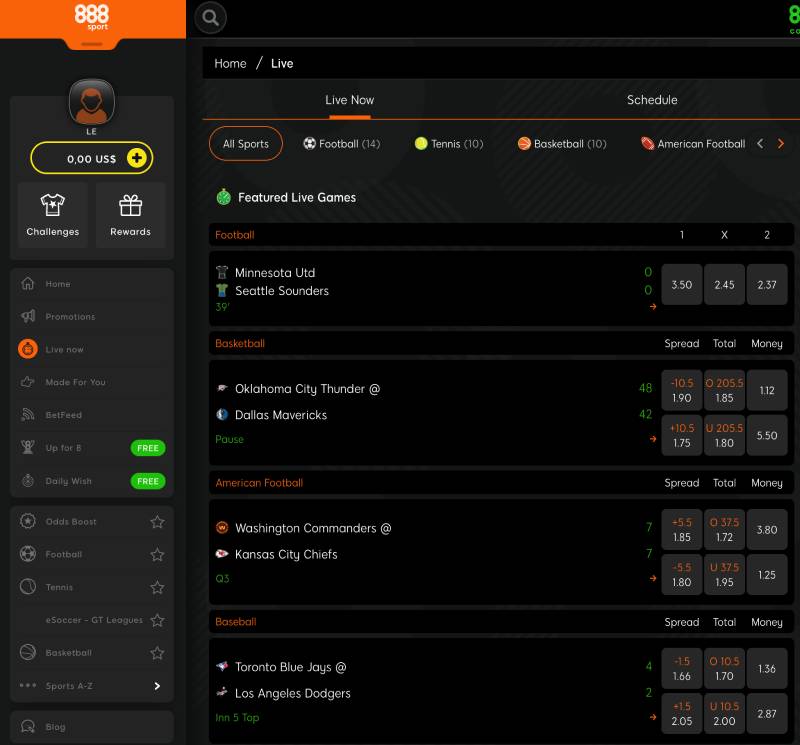This screenshot has width=800, height=745.
Task: Open Rewards with the gift icon
Action: coord(131,215)
